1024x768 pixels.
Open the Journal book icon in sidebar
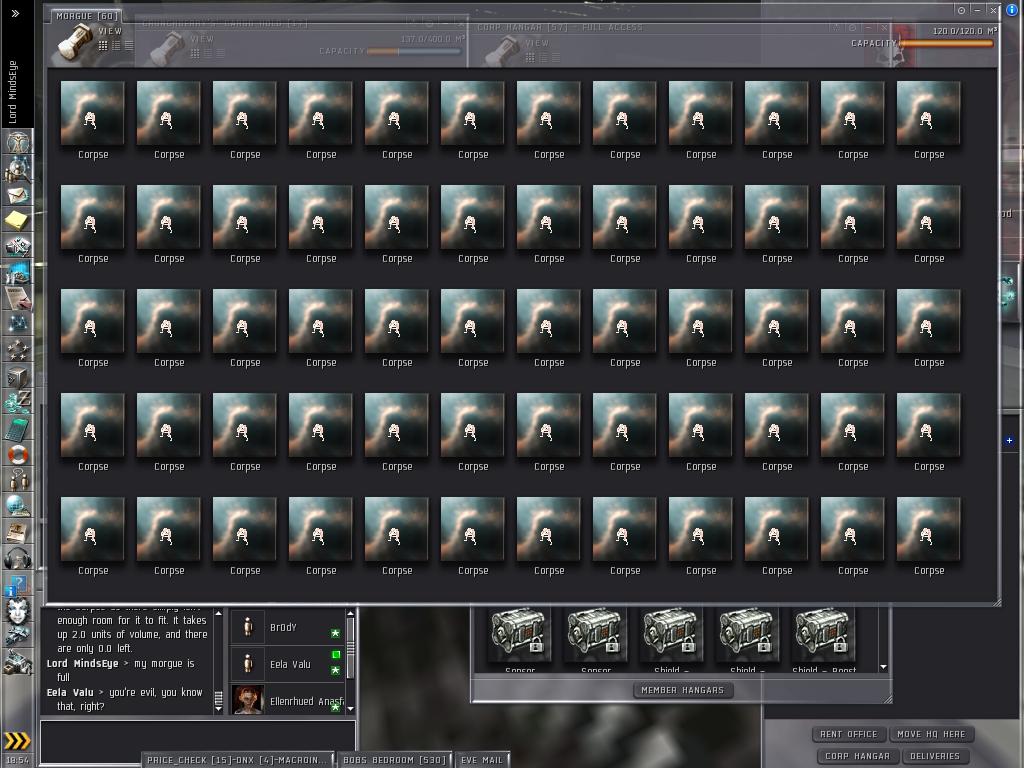click(18, 532)
